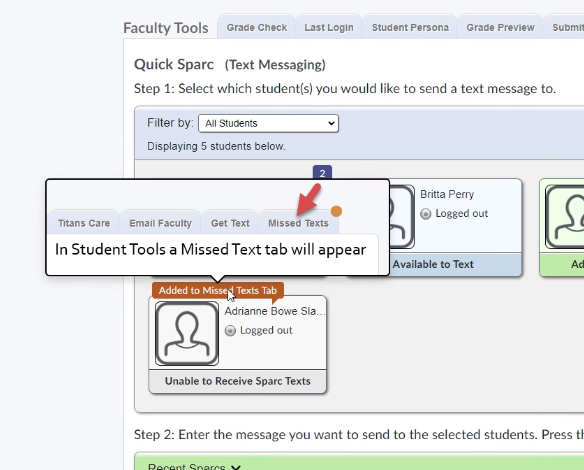
Task: Open the Filter by All Students dropdown
Action: 268,123
